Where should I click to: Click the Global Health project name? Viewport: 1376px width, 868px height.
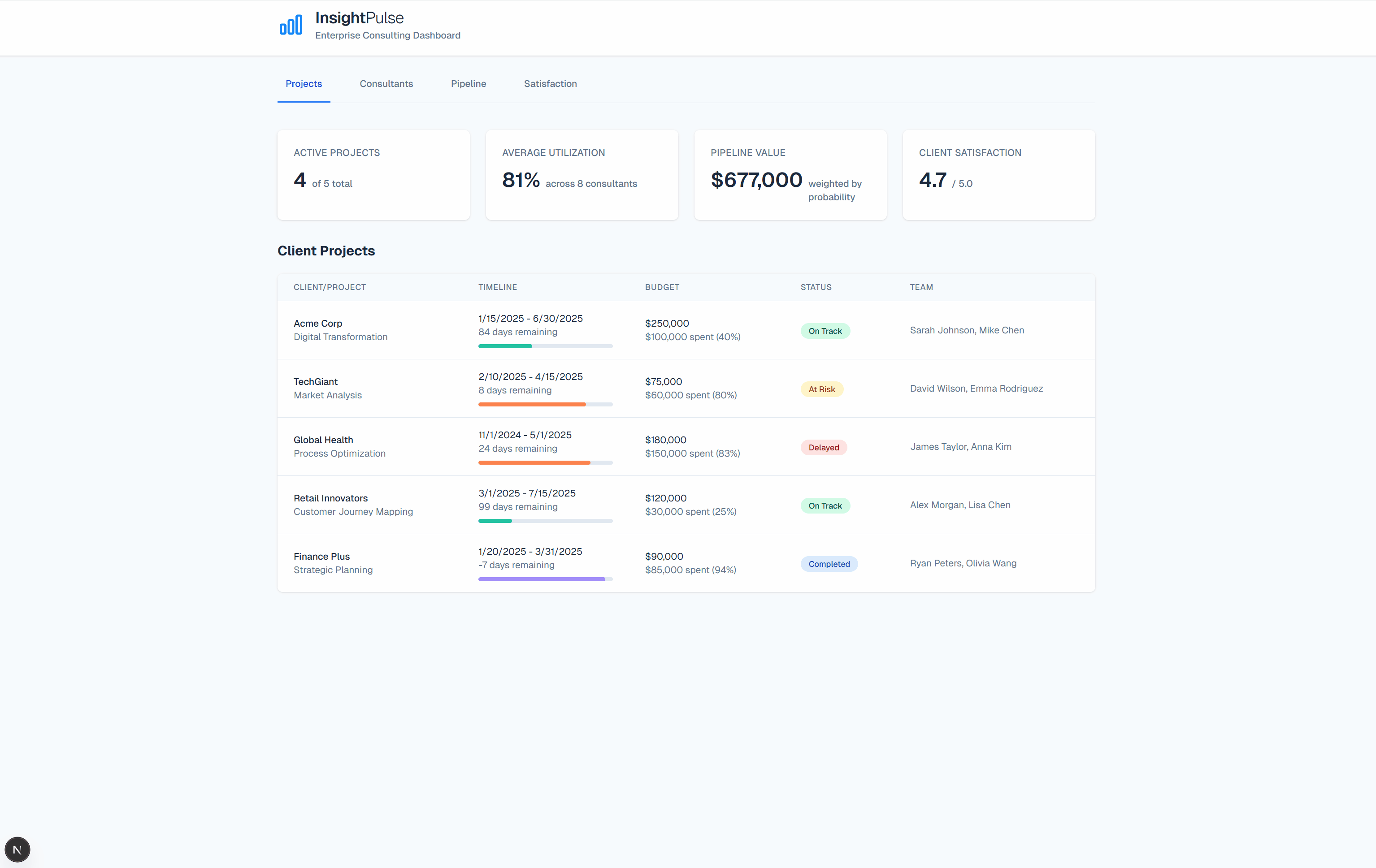[x=323, y=440]
